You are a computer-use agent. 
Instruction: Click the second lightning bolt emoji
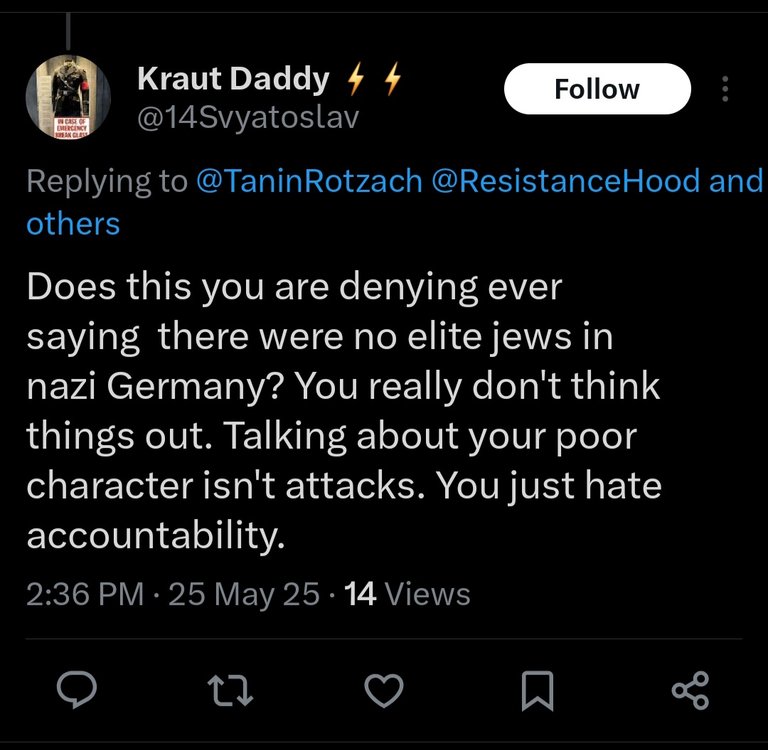point(393,78)
